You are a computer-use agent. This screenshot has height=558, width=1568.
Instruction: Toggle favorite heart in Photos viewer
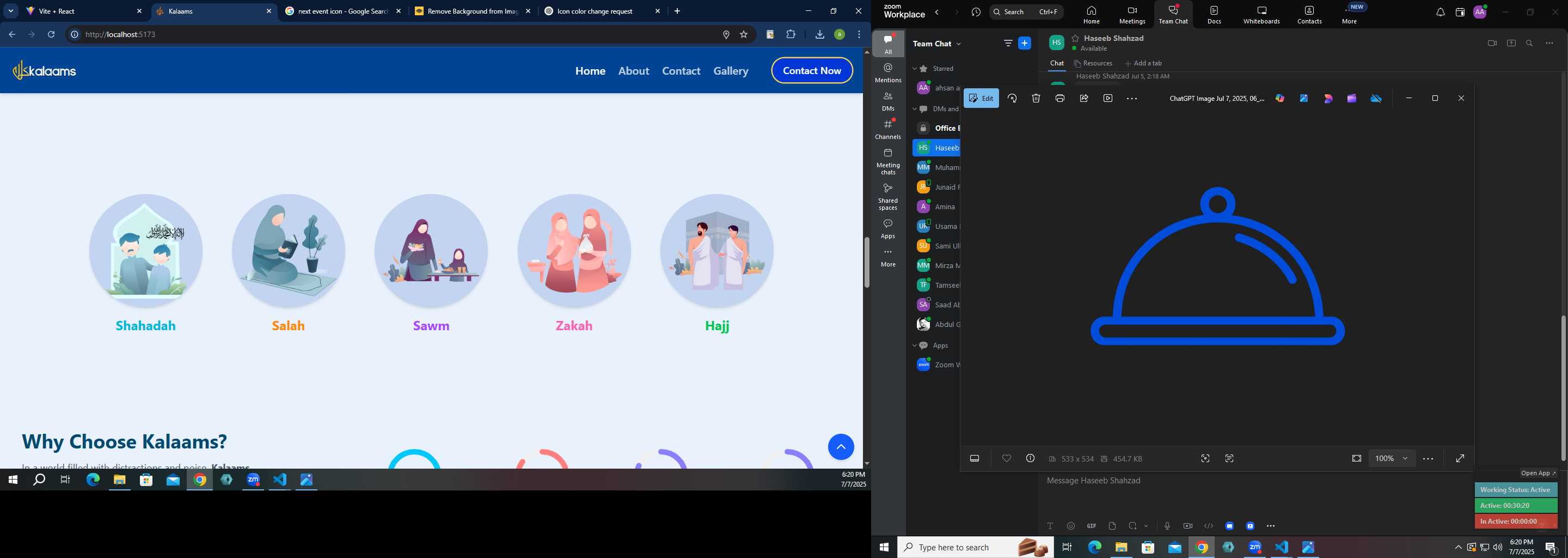pyautogui.click(x=1006, y=458)
